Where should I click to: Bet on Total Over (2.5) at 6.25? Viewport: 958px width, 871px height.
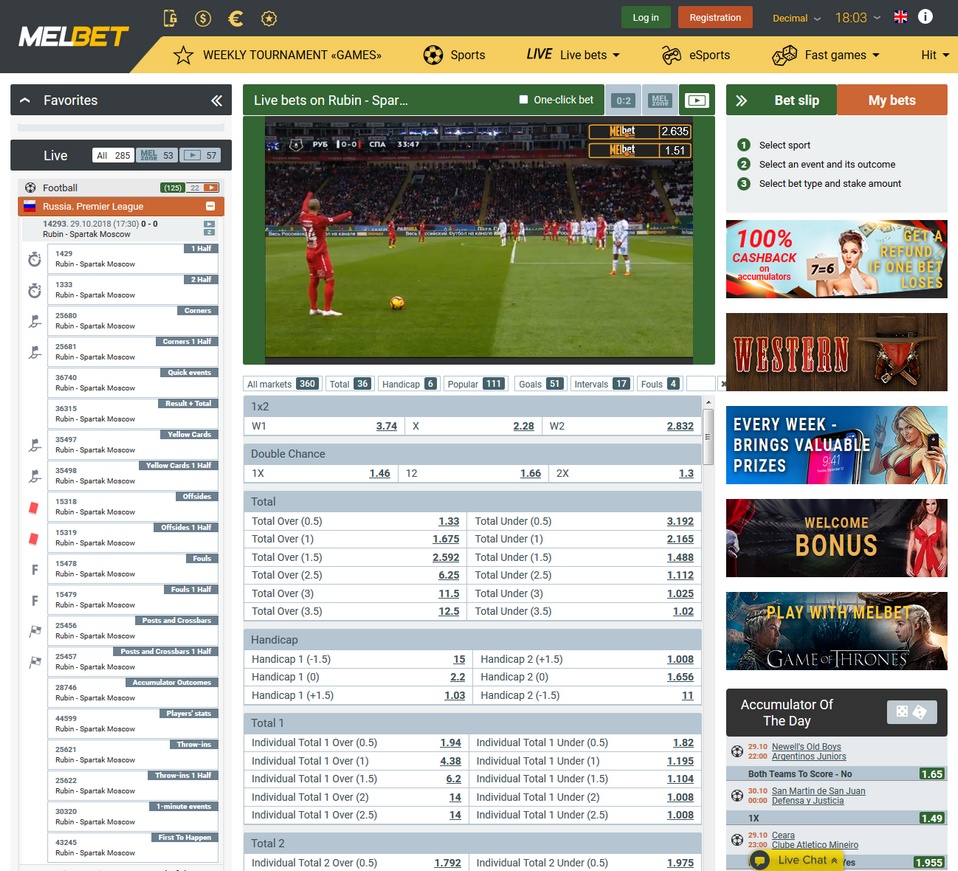[355, 575]
